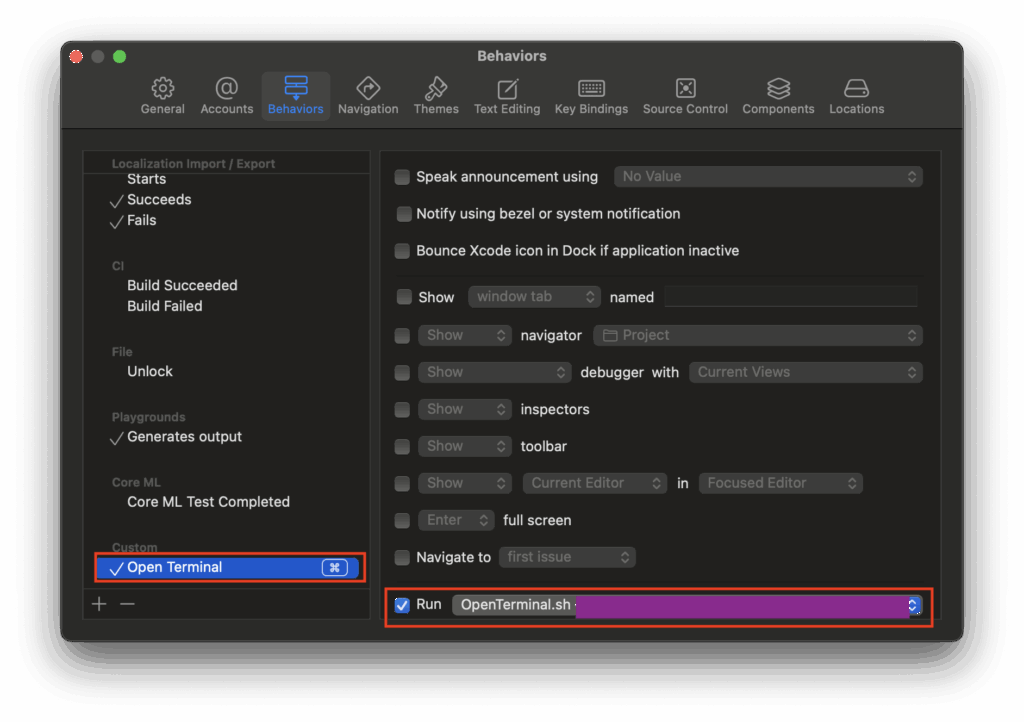Select the Succeeds behavior
The height and width of the screenshot is (722, 1024).
pos(159,200)
